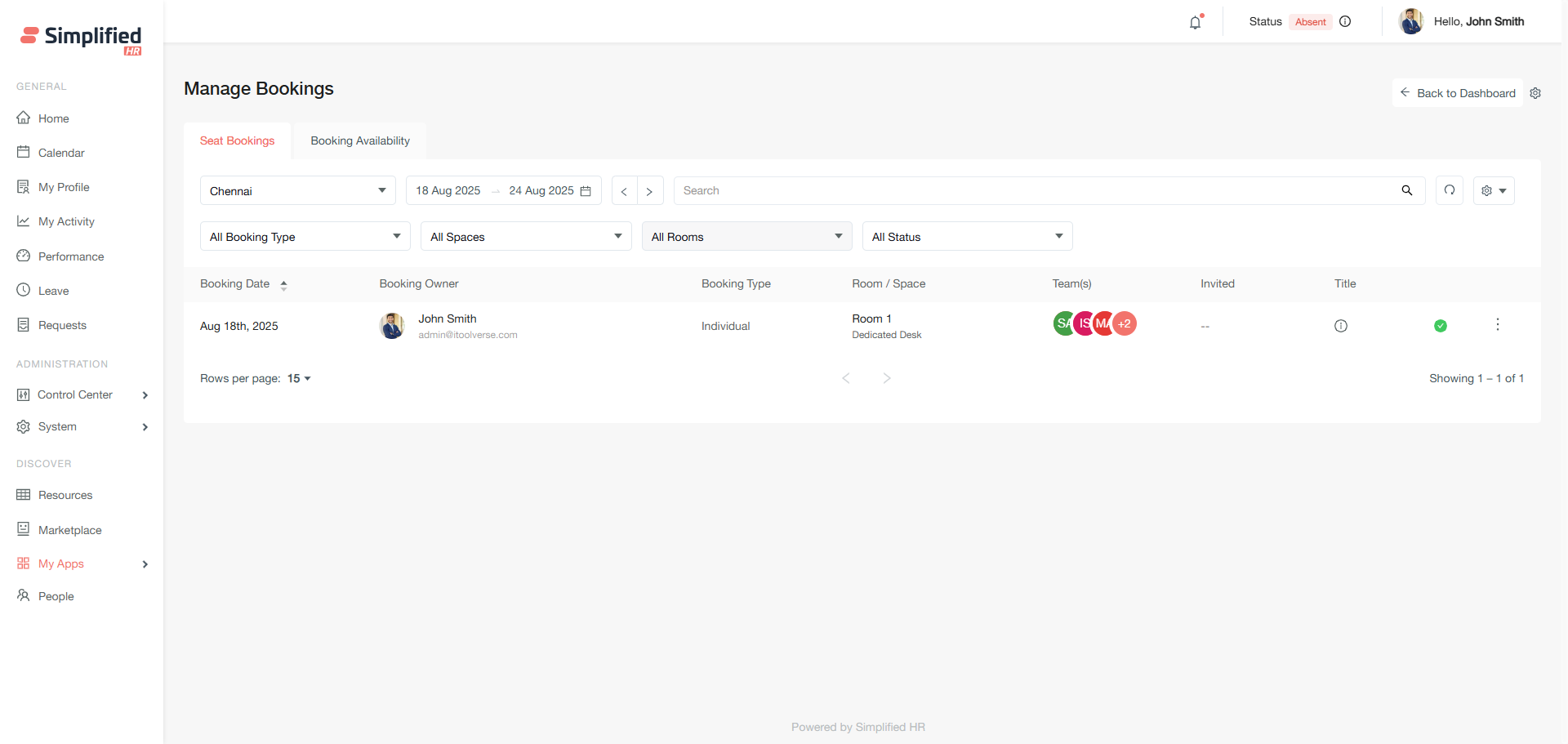Go to the previous week arrow
The width and height of the screenshot is (1568, 744).
tap(624, 191)
